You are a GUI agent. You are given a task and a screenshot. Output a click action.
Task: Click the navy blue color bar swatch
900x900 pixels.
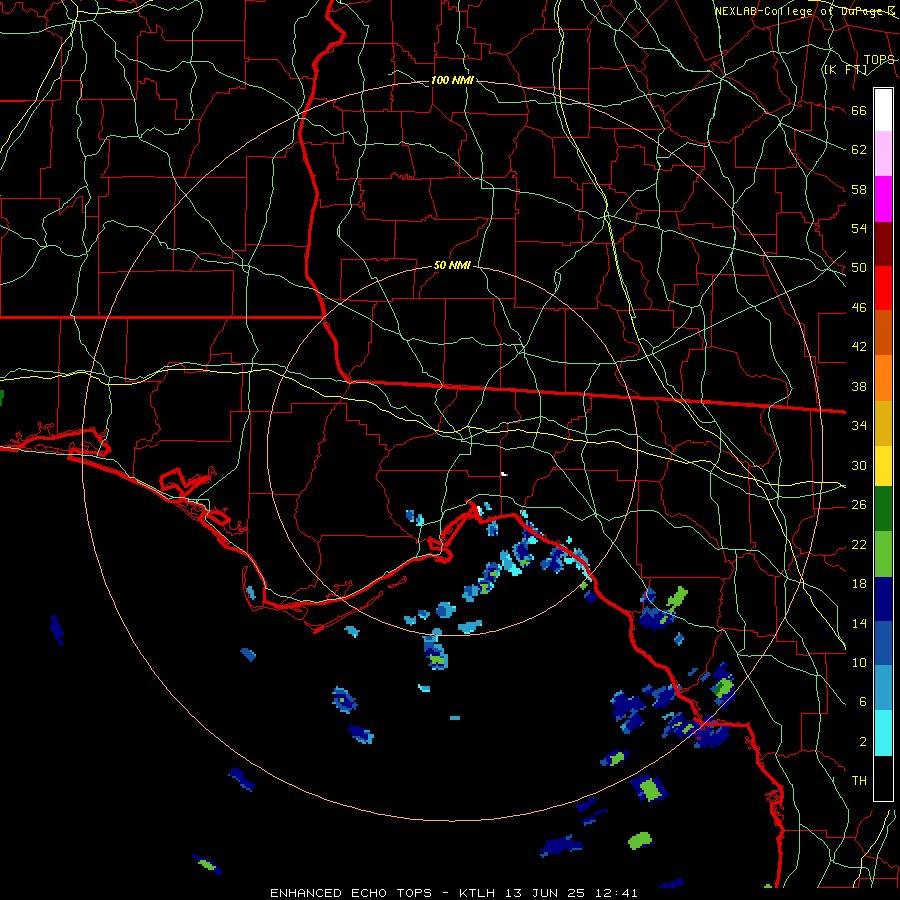[x=883, y=599]
